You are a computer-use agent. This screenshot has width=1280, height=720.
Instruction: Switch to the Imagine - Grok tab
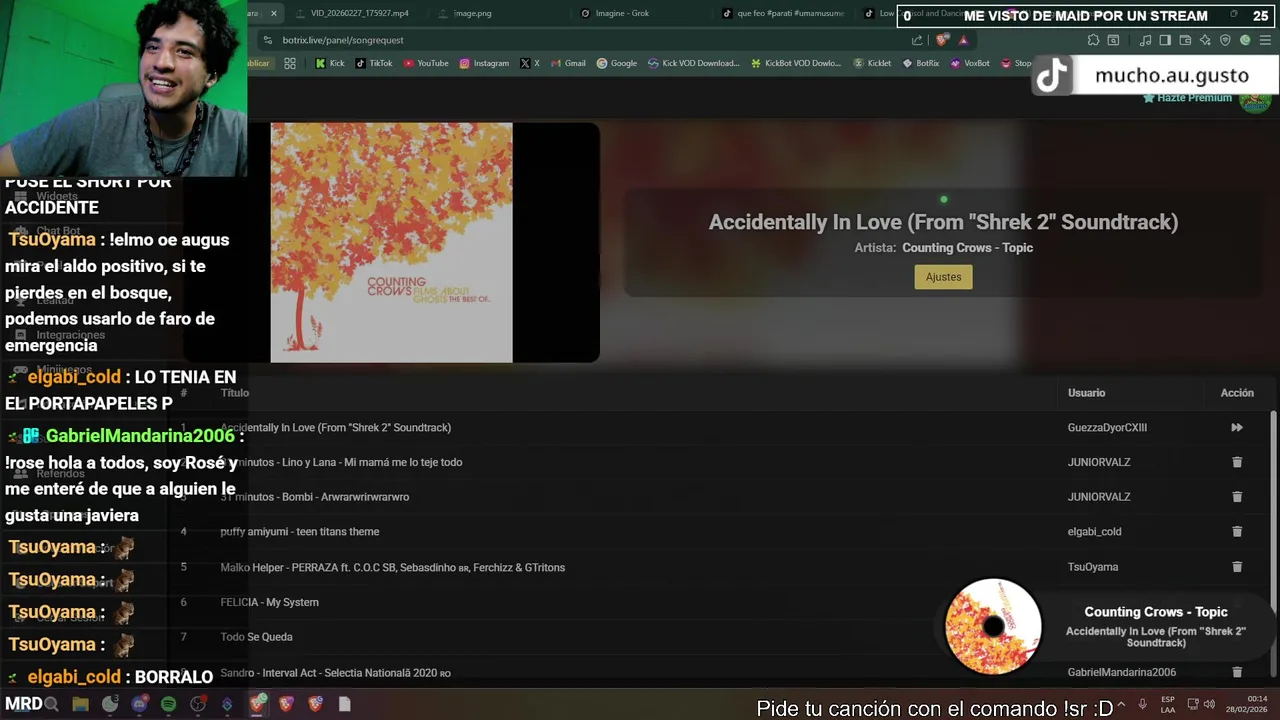tap(624, 13)
